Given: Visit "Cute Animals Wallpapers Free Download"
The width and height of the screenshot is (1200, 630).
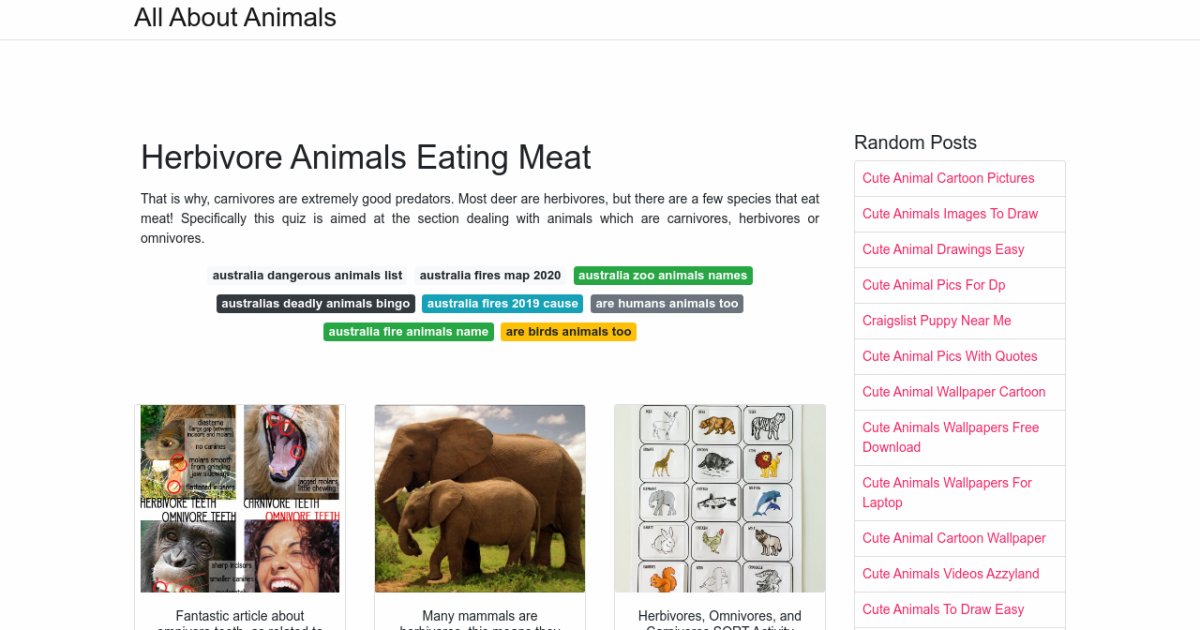Looking at the screenshot, I should [950, 437].
